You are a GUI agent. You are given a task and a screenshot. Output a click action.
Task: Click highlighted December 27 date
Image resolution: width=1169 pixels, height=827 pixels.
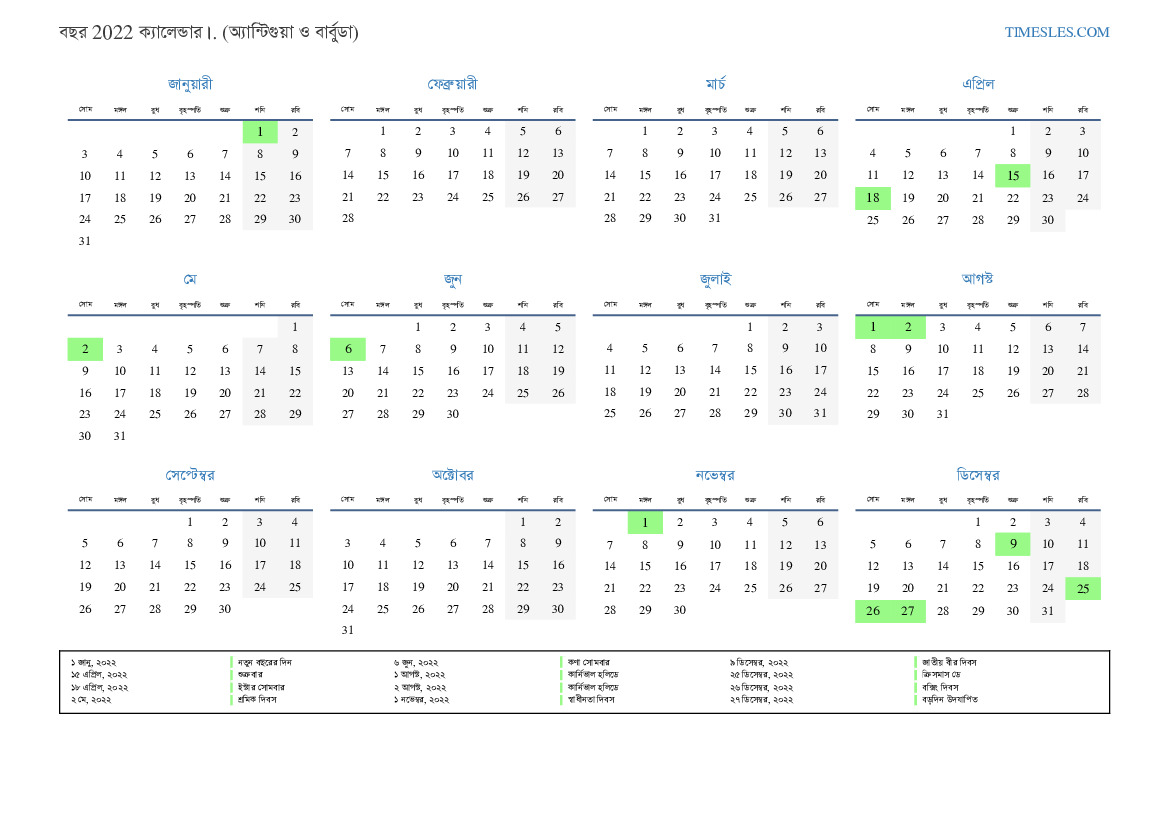click(908, 610)
